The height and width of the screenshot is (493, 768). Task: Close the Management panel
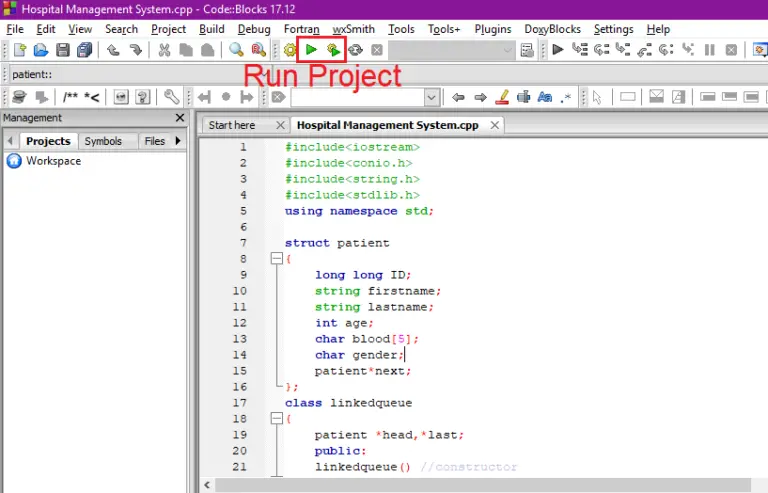[x=180, y=118]
